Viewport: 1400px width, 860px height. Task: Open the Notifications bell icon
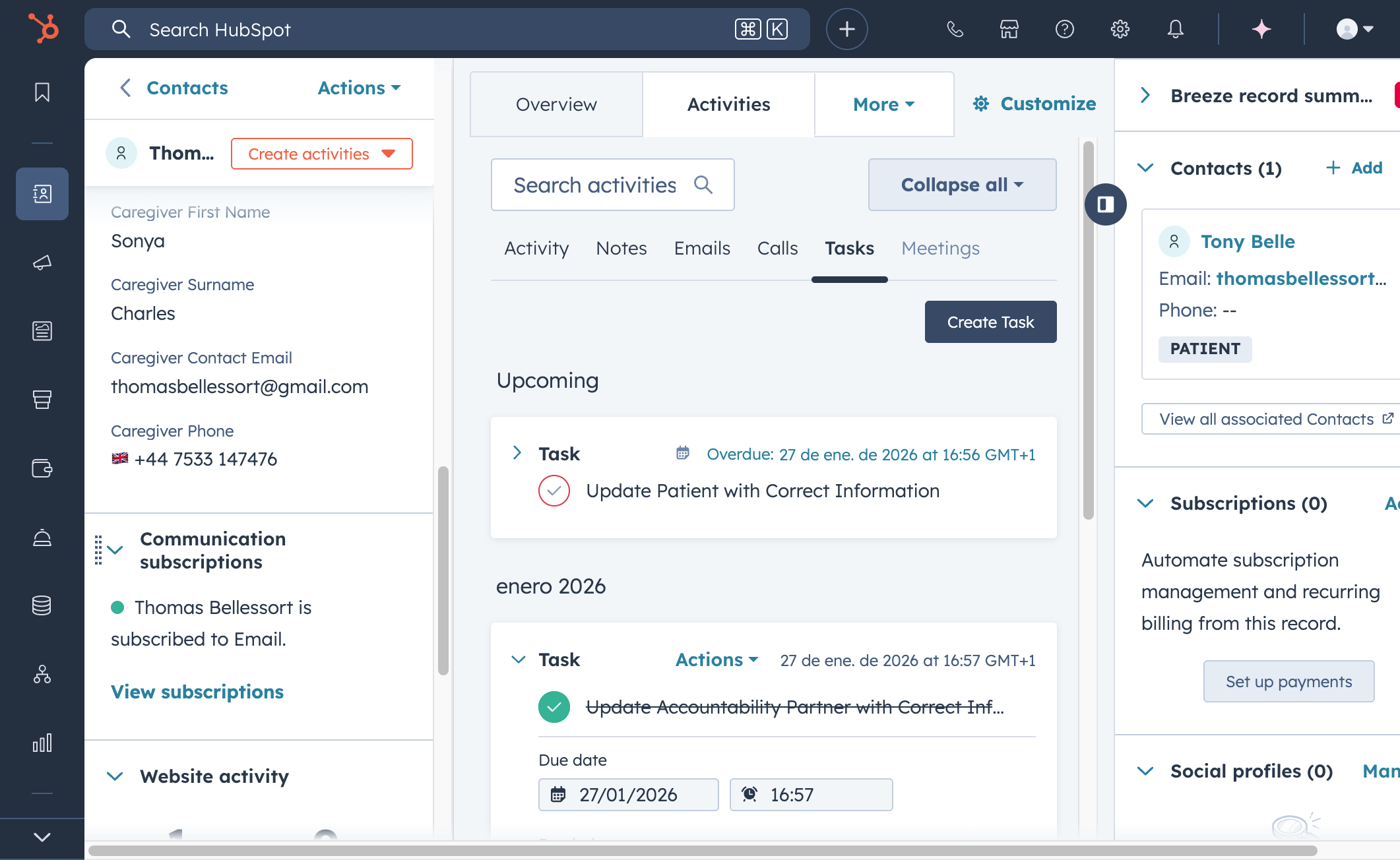pos(1176,29)
